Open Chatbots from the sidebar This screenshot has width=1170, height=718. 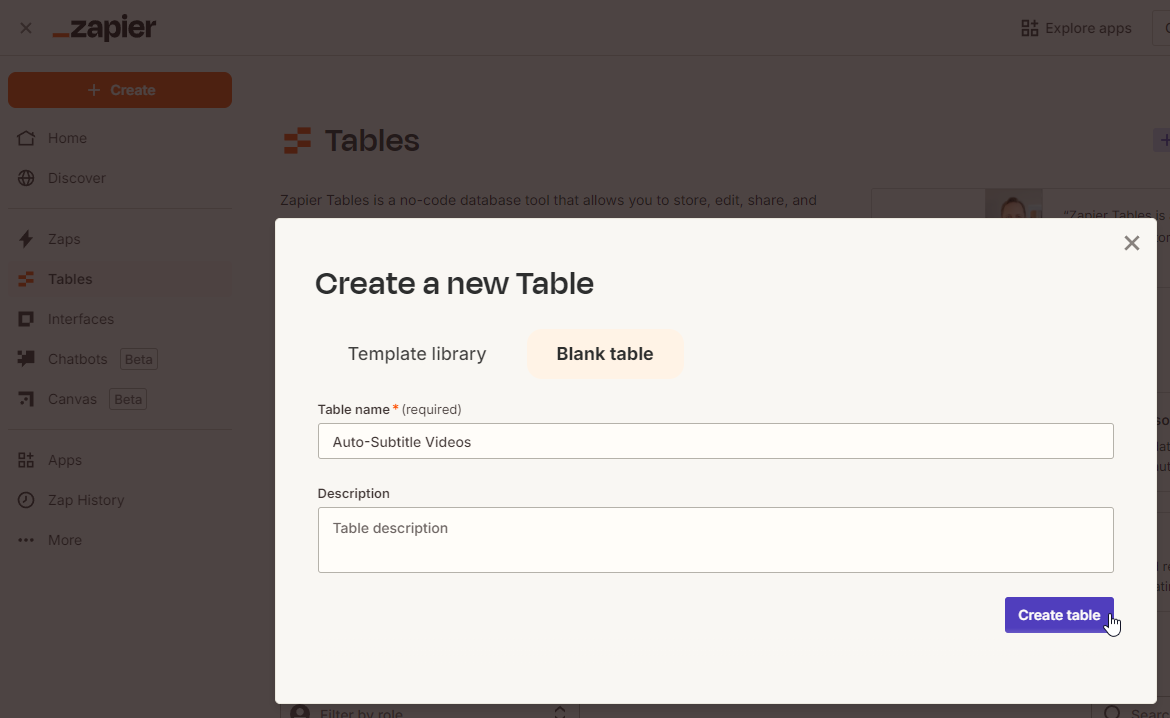[x=77, y=359]
